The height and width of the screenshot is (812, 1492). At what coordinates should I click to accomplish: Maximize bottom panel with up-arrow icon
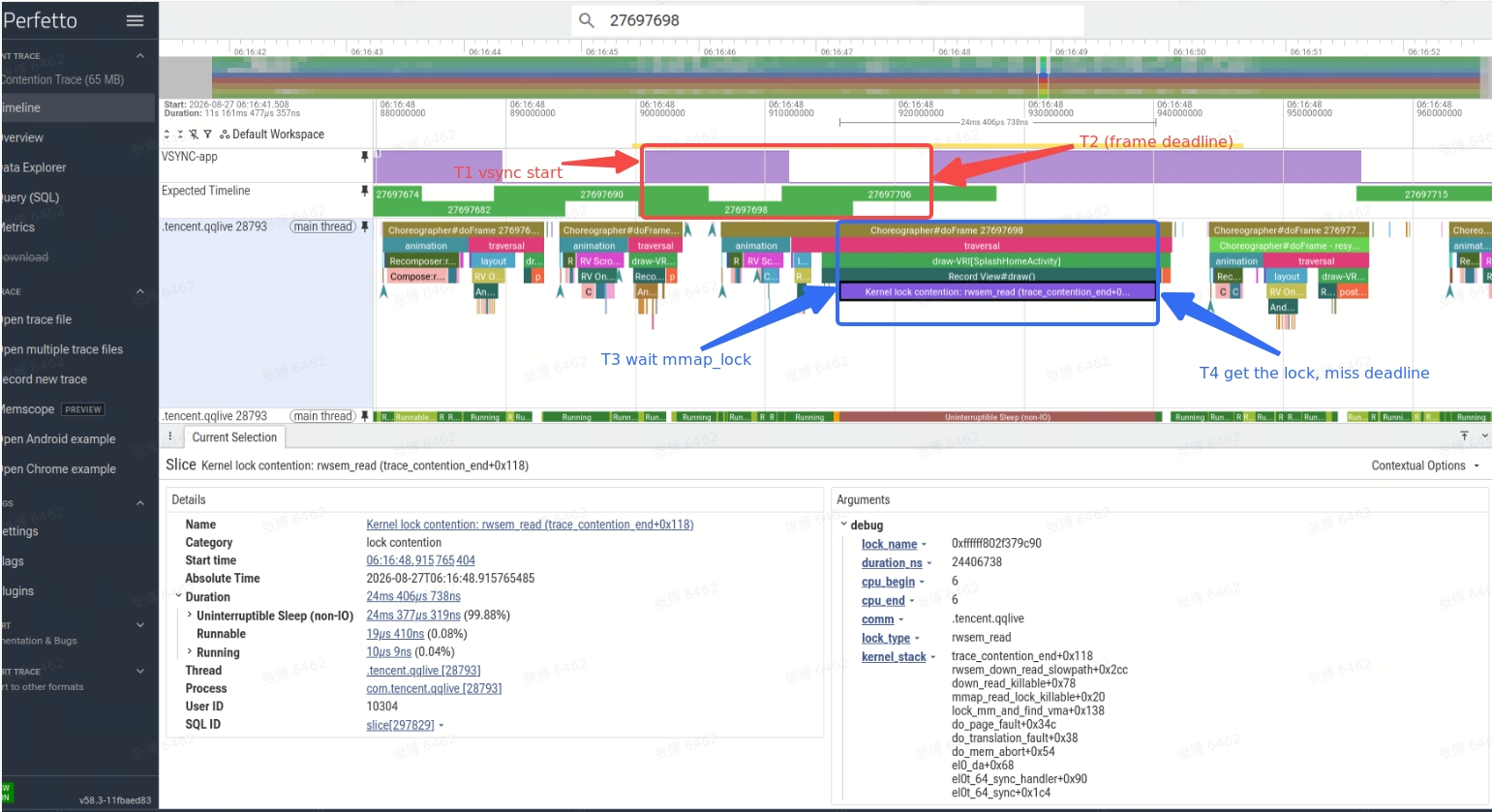click(1464, 436)
